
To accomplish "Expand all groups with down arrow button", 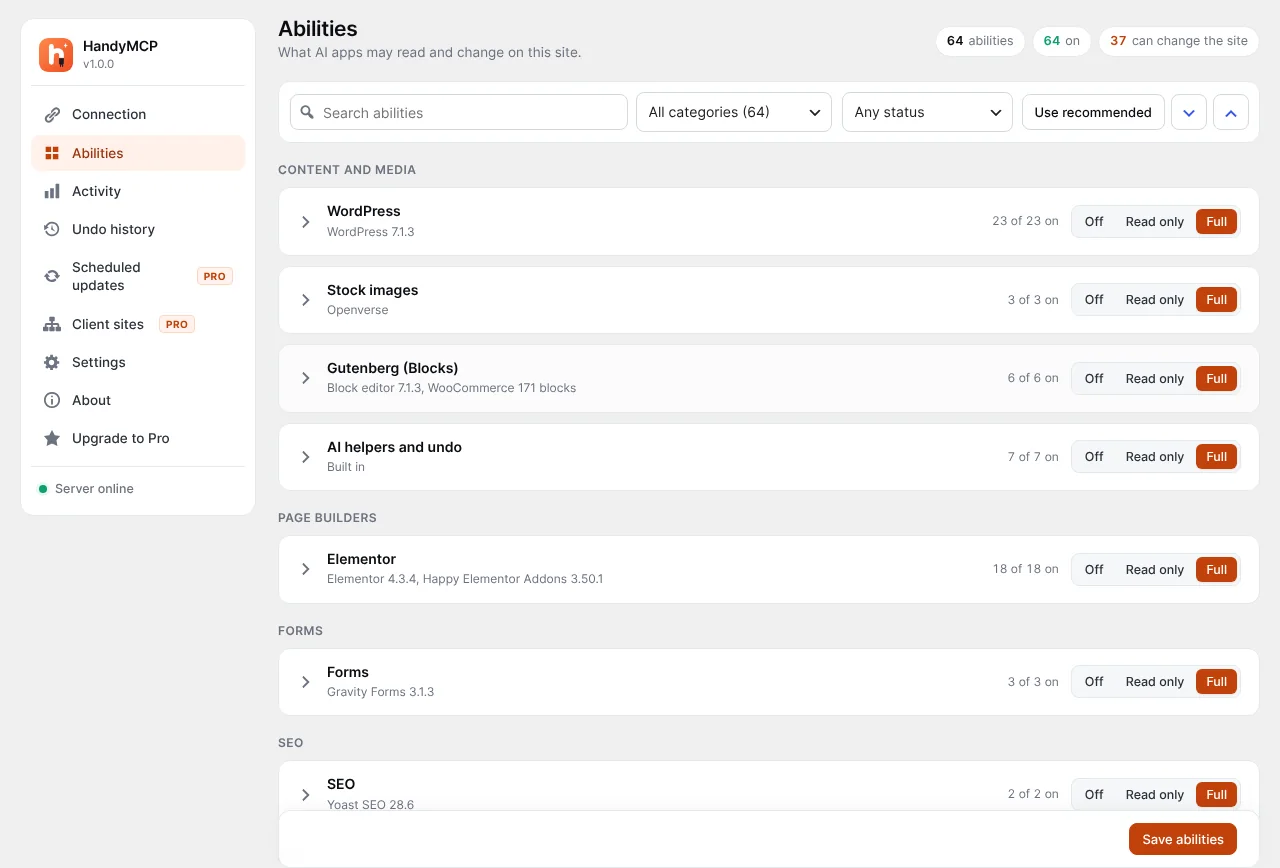I will pos(1189,112).
